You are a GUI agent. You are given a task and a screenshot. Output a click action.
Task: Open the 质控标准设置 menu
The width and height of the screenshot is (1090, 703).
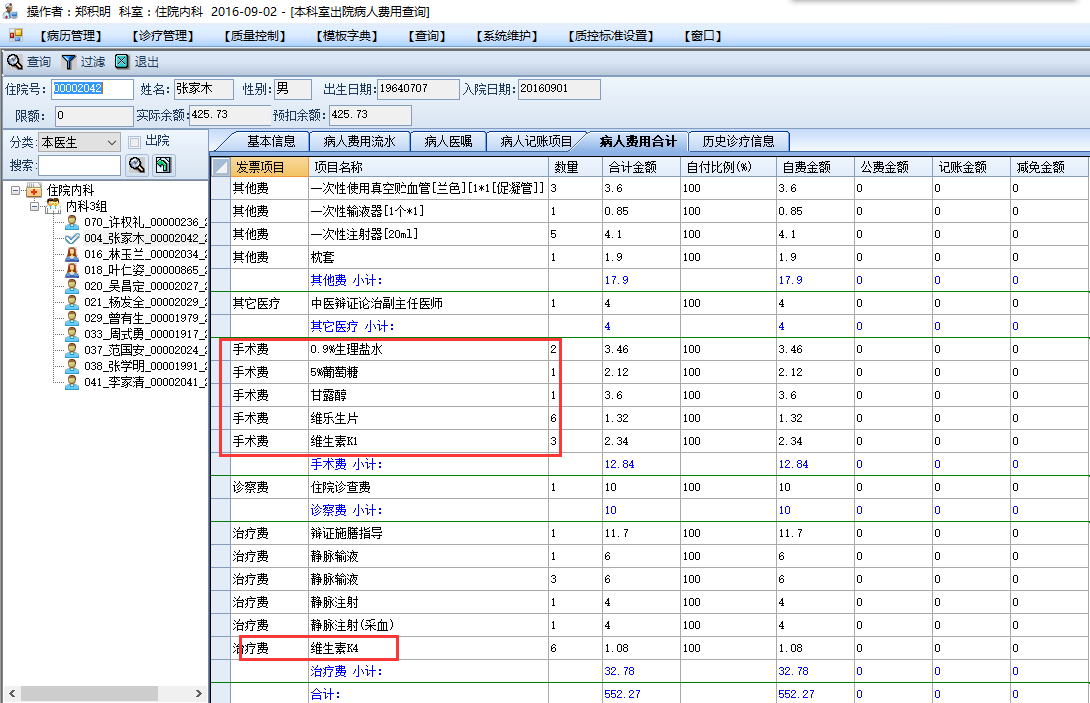point(611,35)
